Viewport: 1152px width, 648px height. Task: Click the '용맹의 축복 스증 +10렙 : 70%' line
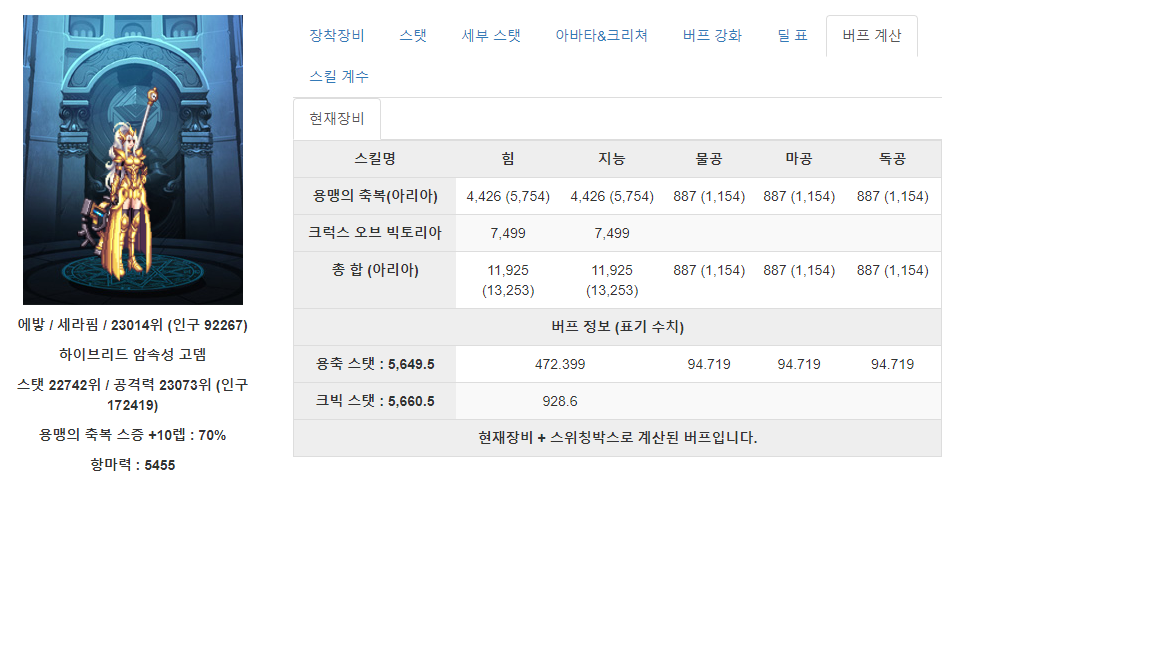coord(133,435)
